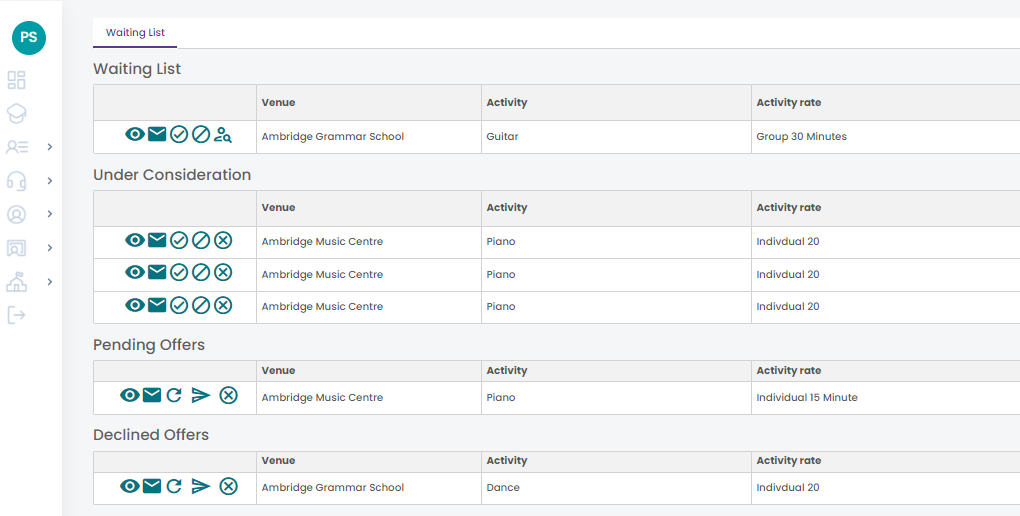The height and width of the screenshot is (516, 1020).
Task: Click refresh icon on the Dance row
Action: [x=174, y=486]
